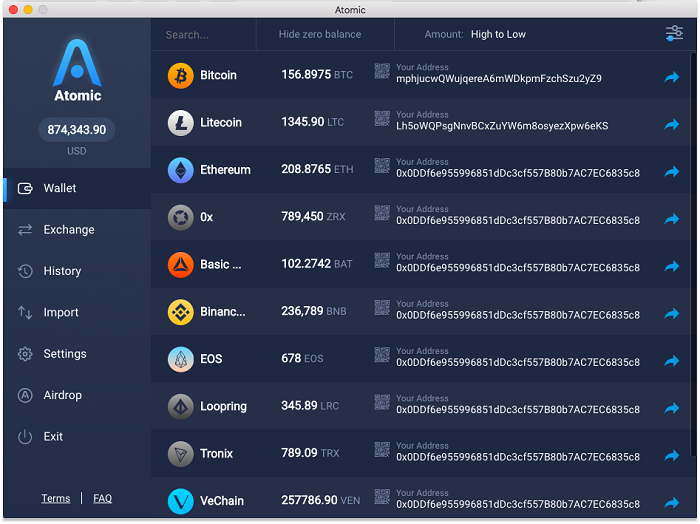
Task: Open the History section
Action: tap(77, 271)
